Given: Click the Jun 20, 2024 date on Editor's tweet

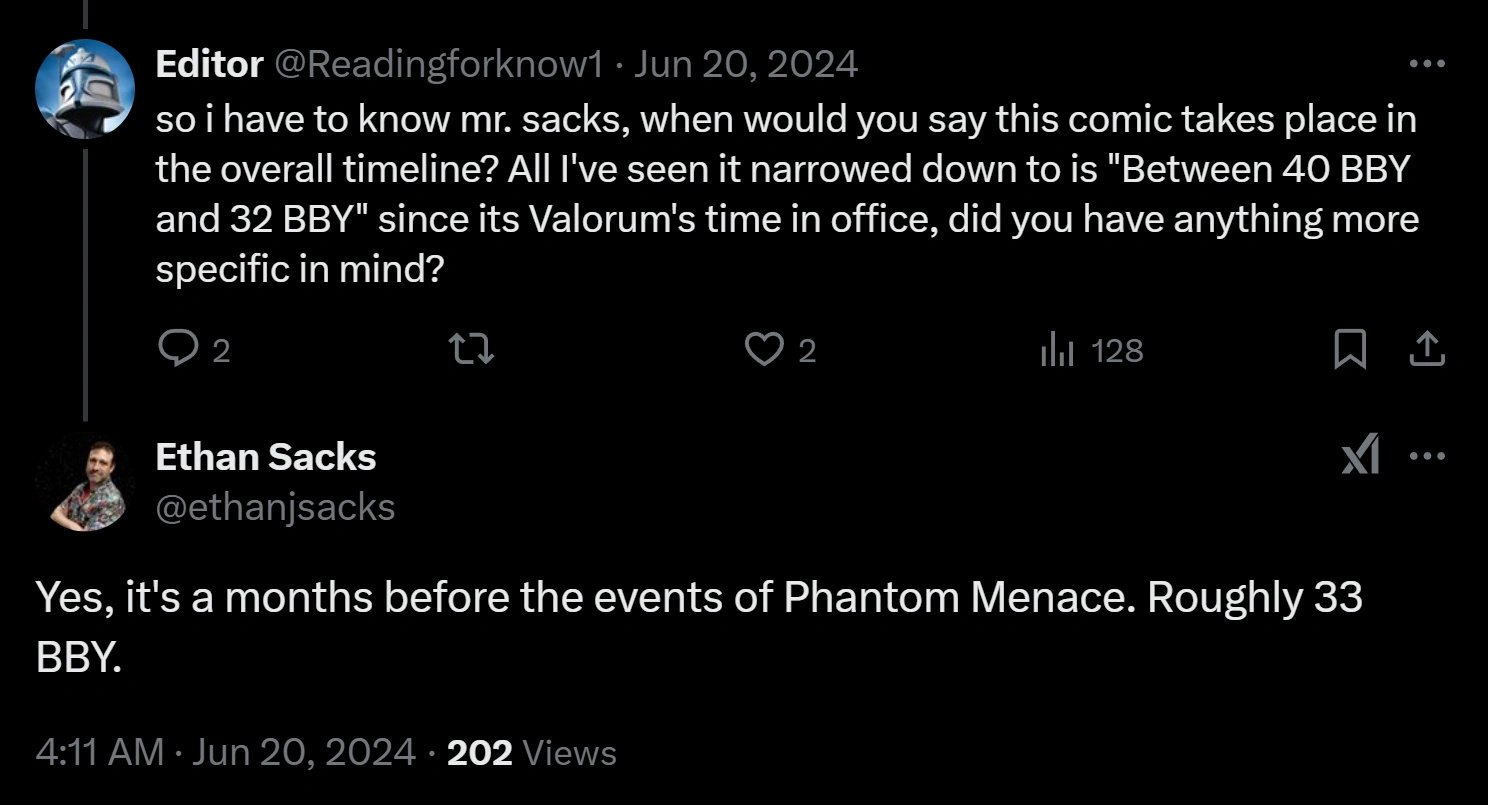Looking at the screenshot, I should (x=746, y=65).
